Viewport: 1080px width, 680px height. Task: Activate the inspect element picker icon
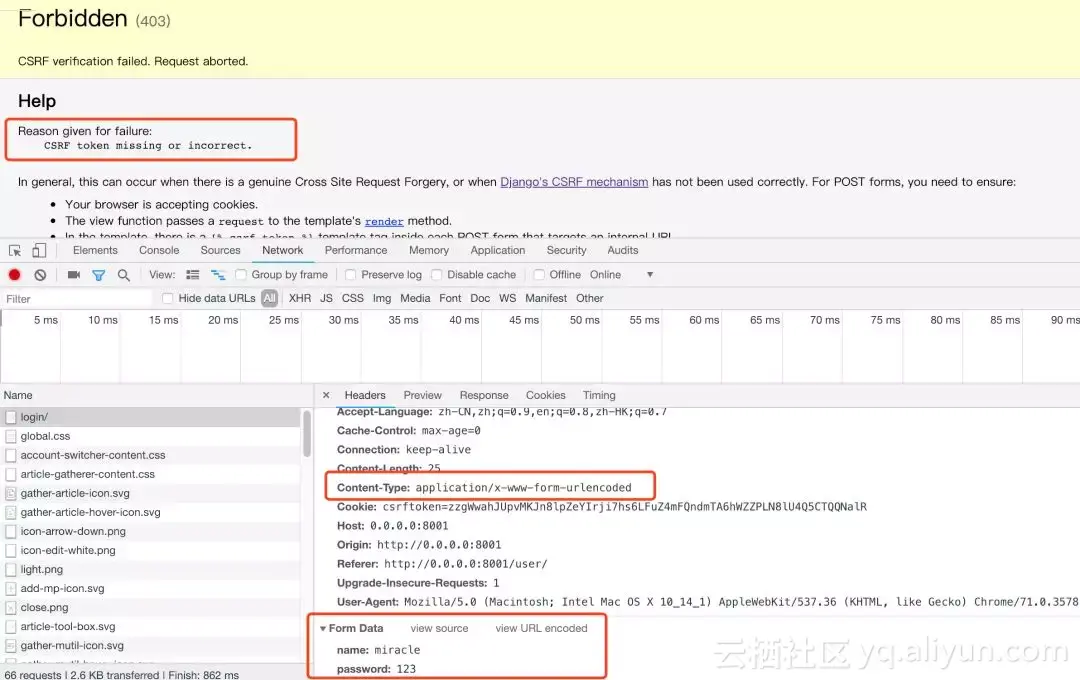pos(14,251)
